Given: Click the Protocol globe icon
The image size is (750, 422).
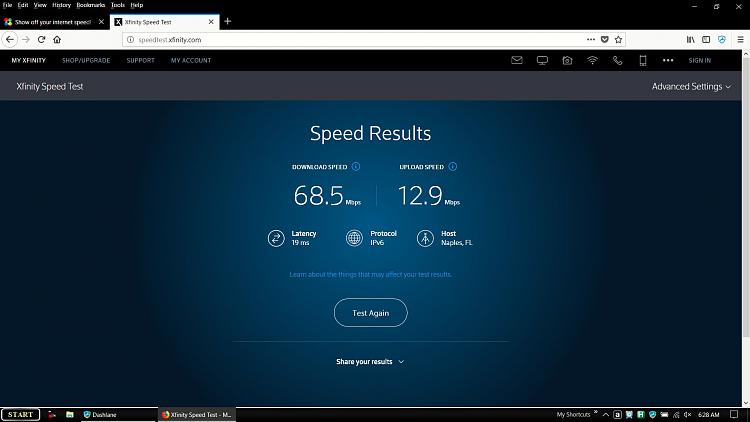Looking at the screenshot, I should 354,238.
